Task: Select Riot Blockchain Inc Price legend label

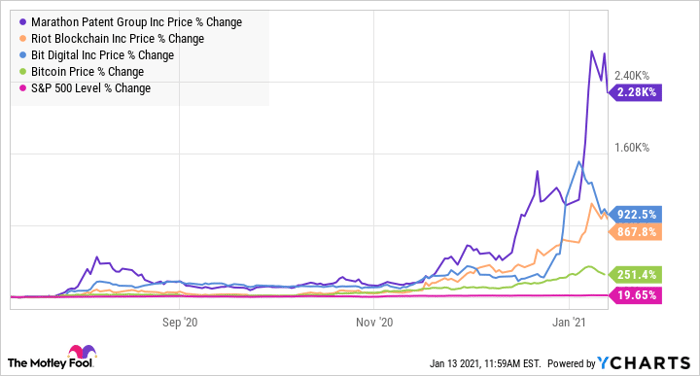Action: pos(117,38)
